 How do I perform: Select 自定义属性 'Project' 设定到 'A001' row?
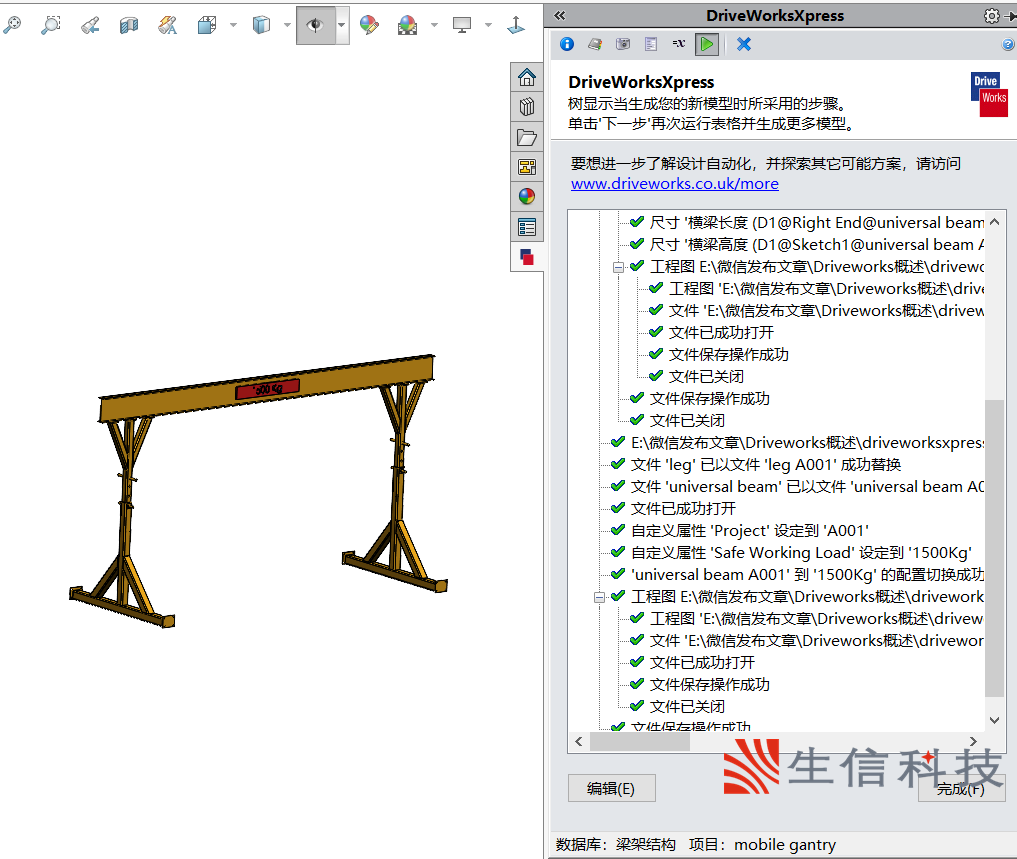click(x=739, y=531)
